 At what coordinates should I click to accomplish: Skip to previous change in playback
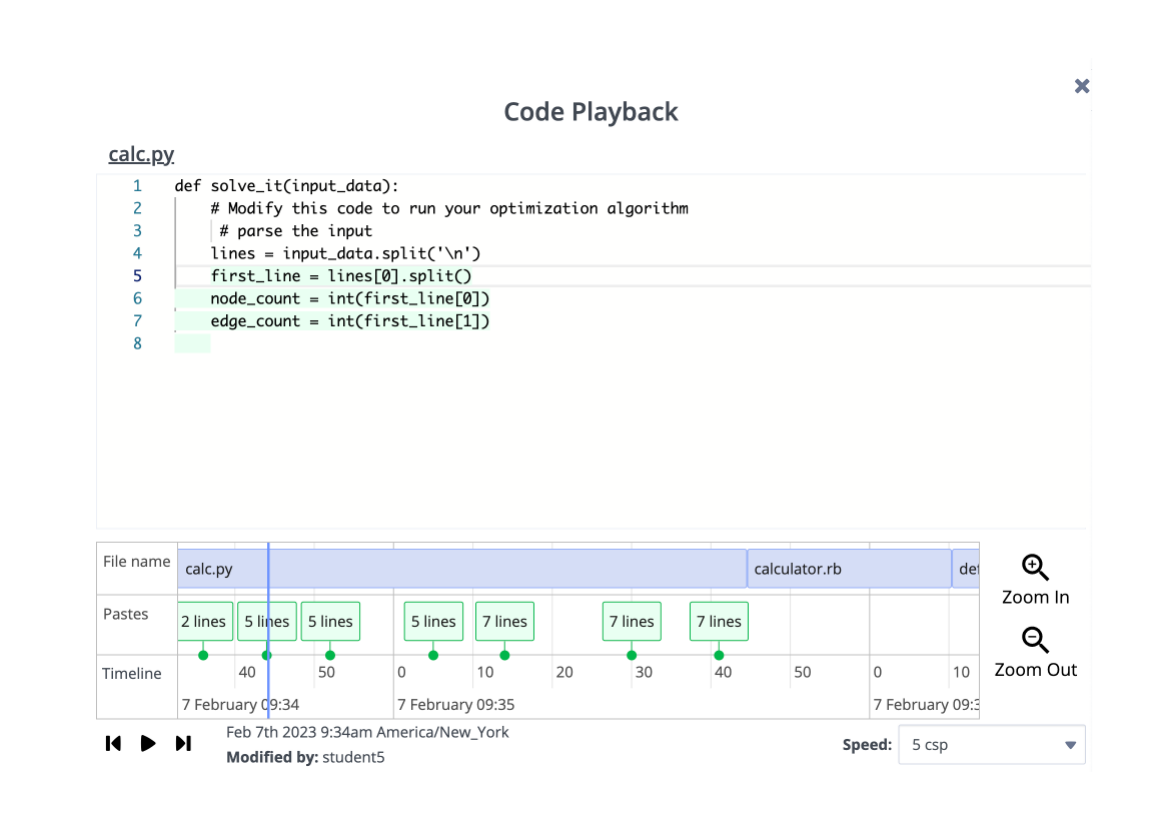point(113,744)
